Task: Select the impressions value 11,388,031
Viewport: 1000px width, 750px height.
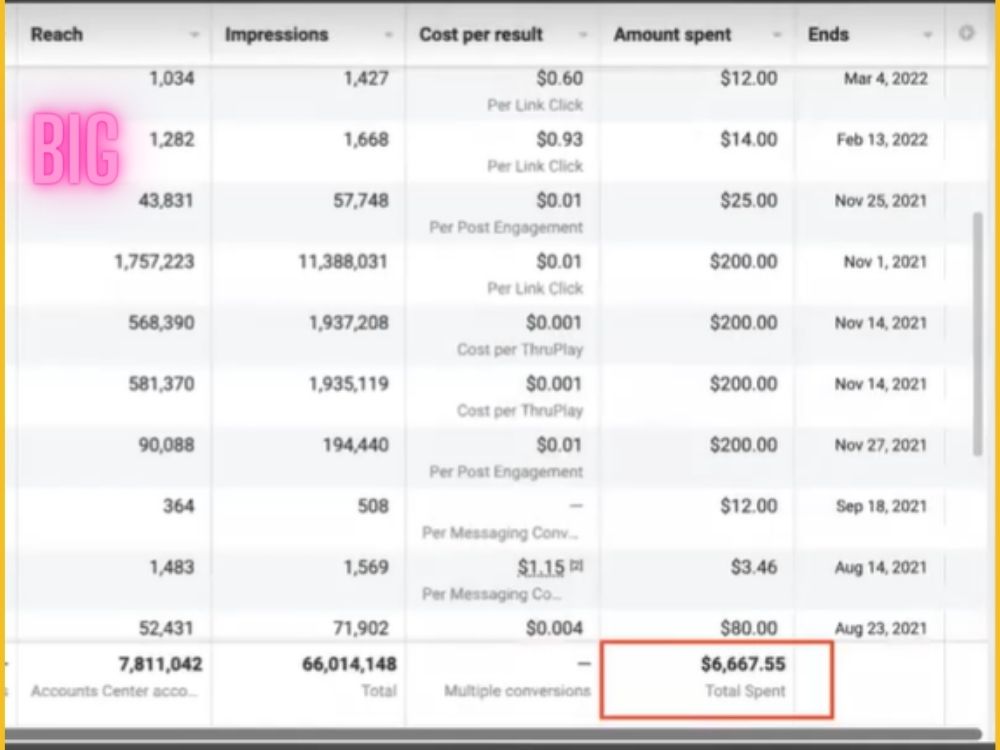Action: [343, 262]
